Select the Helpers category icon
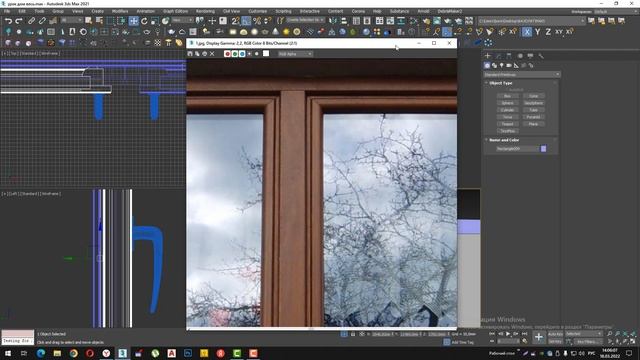640x360 pixels. pos(516,65)
